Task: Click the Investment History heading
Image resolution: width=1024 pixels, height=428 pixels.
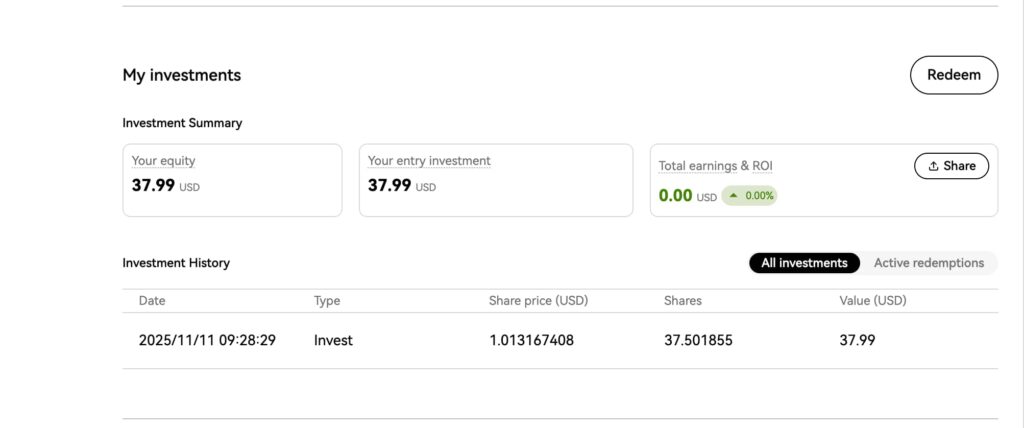Action: click(x=176, y=263)
